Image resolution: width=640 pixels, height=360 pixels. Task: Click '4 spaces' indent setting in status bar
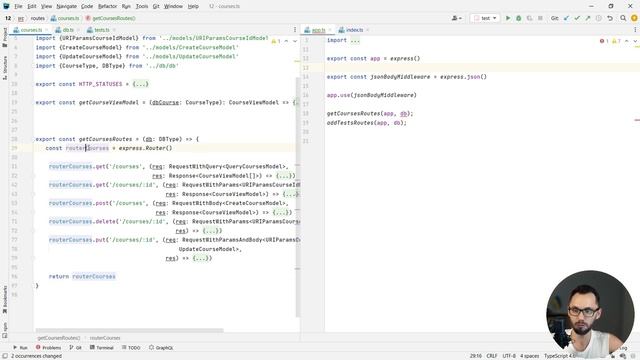point(529,356)
